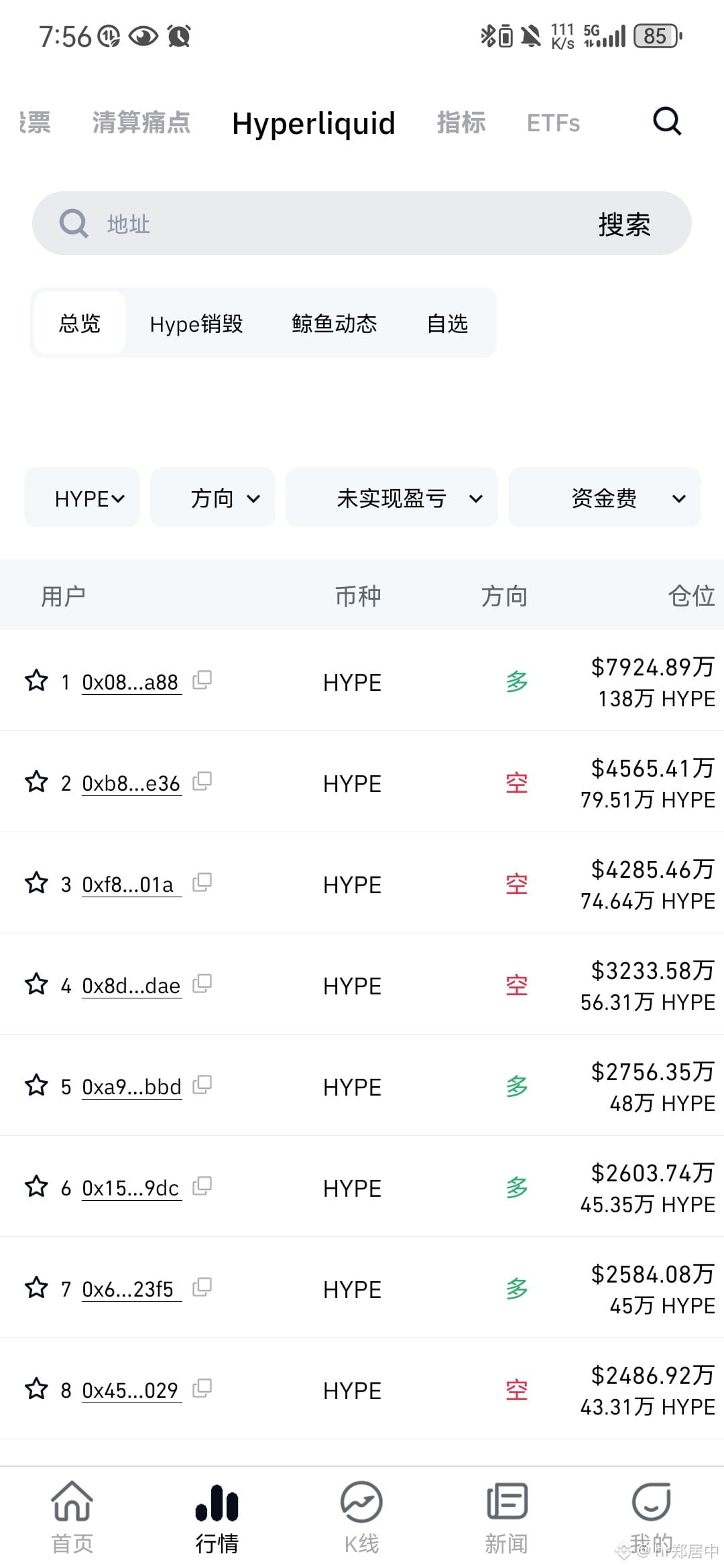
Task: Open wallet link 0xa9...bbd
Action: tap(132, 1087)
